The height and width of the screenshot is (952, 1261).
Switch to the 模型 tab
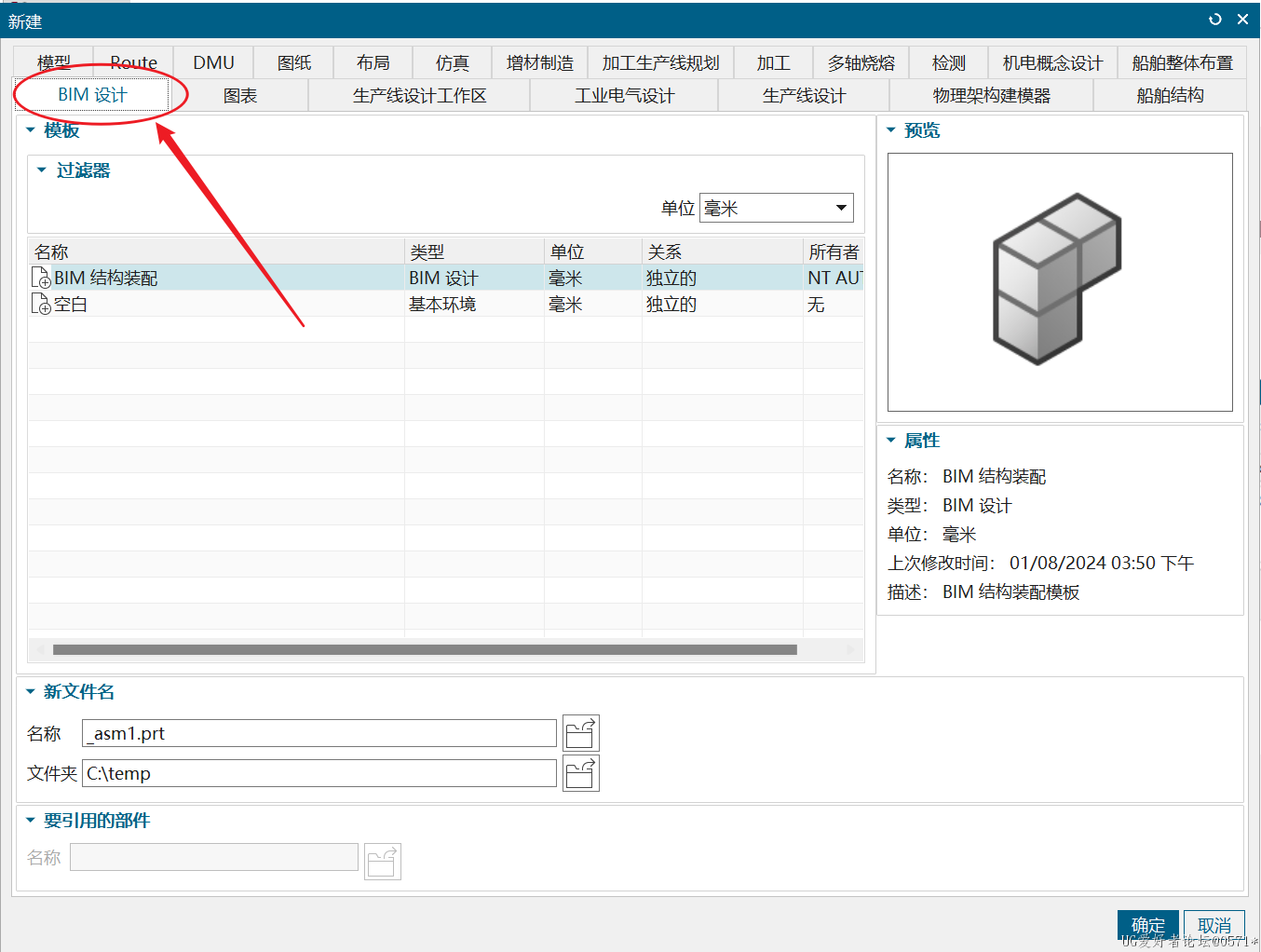[x=54, y=62]
